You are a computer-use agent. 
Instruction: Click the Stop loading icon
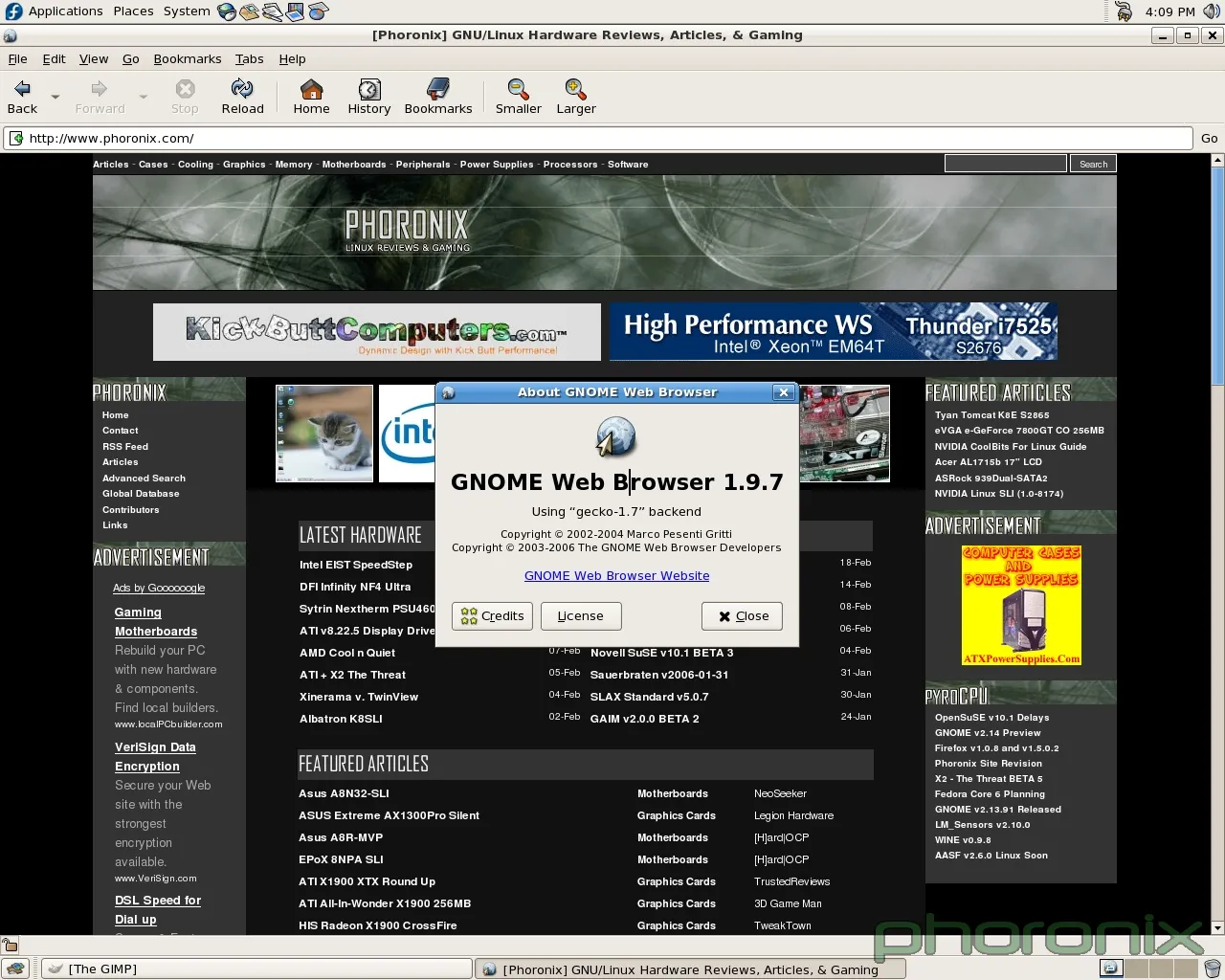click(x=185, y=89)
